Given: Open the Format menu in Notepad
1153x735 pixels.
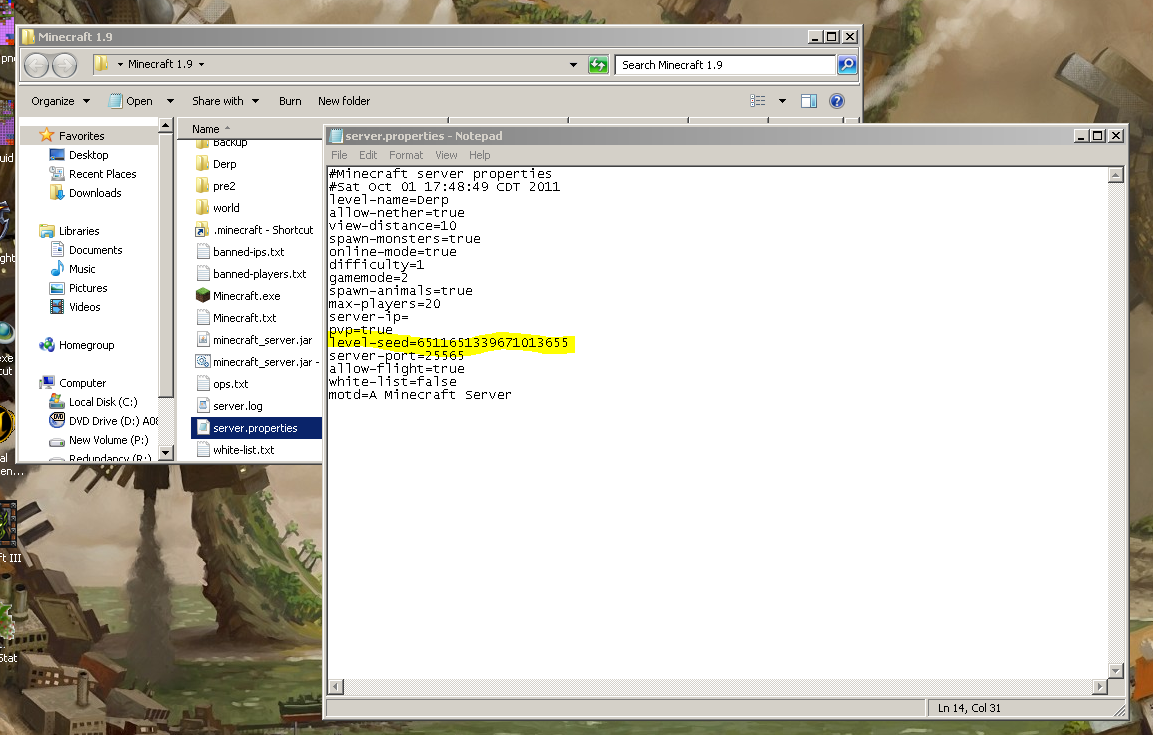Looking at the screenshot, I should (406, 155).
